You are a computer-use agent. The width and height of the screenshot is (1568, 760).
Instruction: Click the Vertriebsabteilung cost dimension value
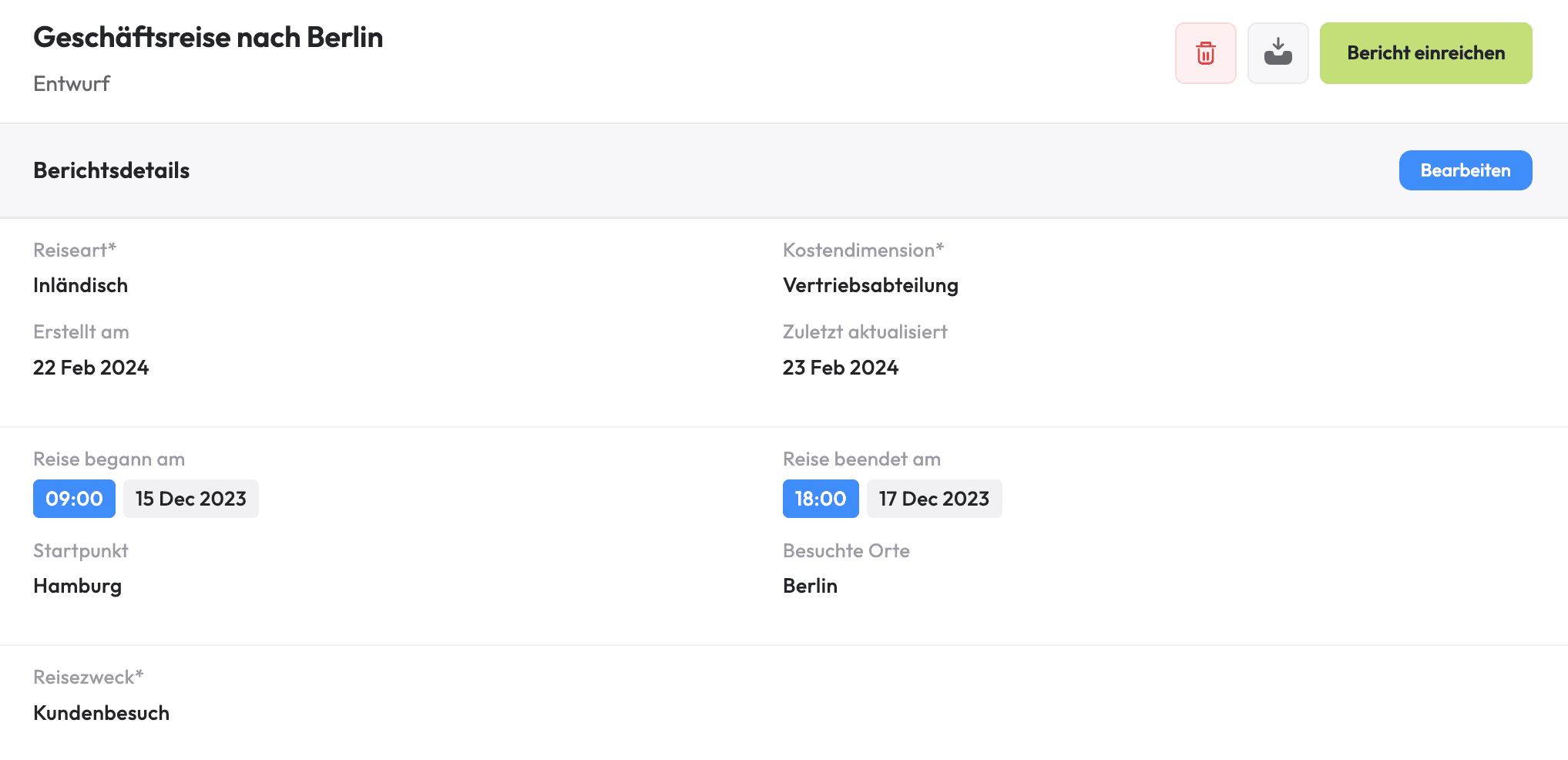(871, 285)
